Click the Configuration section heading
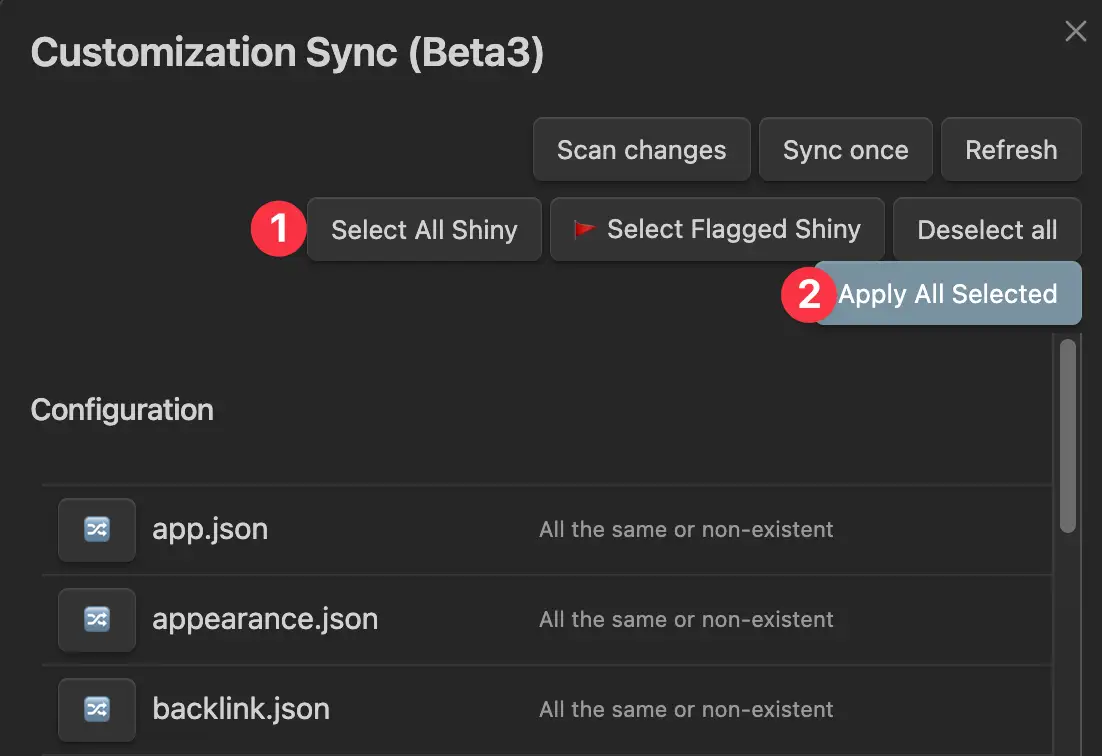Image resolution: width=1102 pixels, height=756 pixels. pos(122,410)
